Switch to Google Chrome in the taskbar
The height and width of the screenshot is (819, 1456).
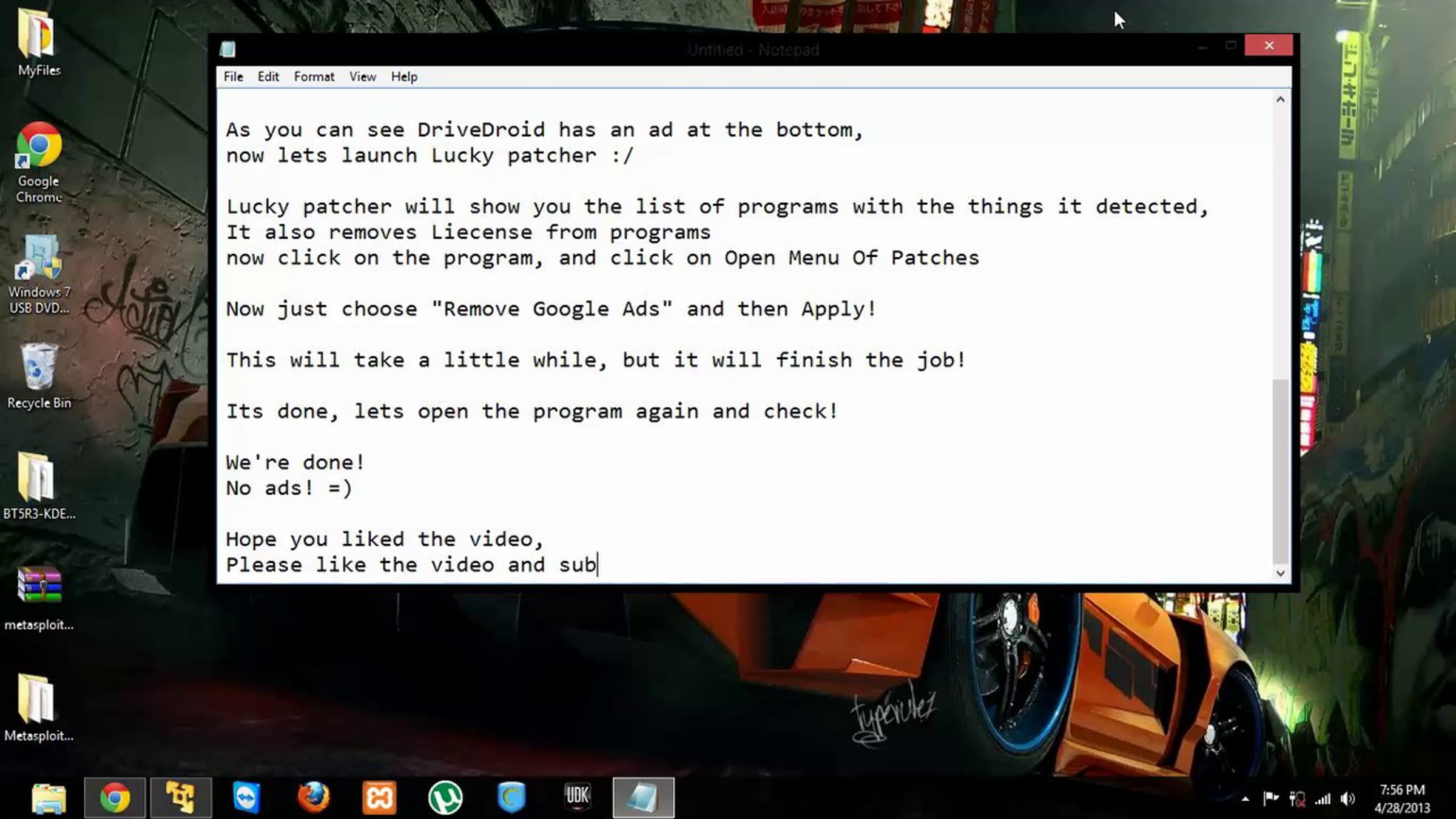pyautogui.click(x=115, y=797)
